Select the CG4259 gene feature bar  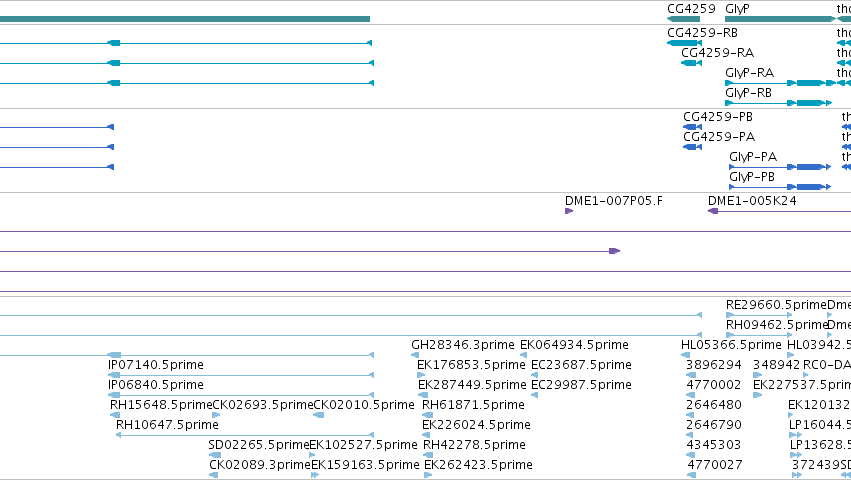pos(683,19)
